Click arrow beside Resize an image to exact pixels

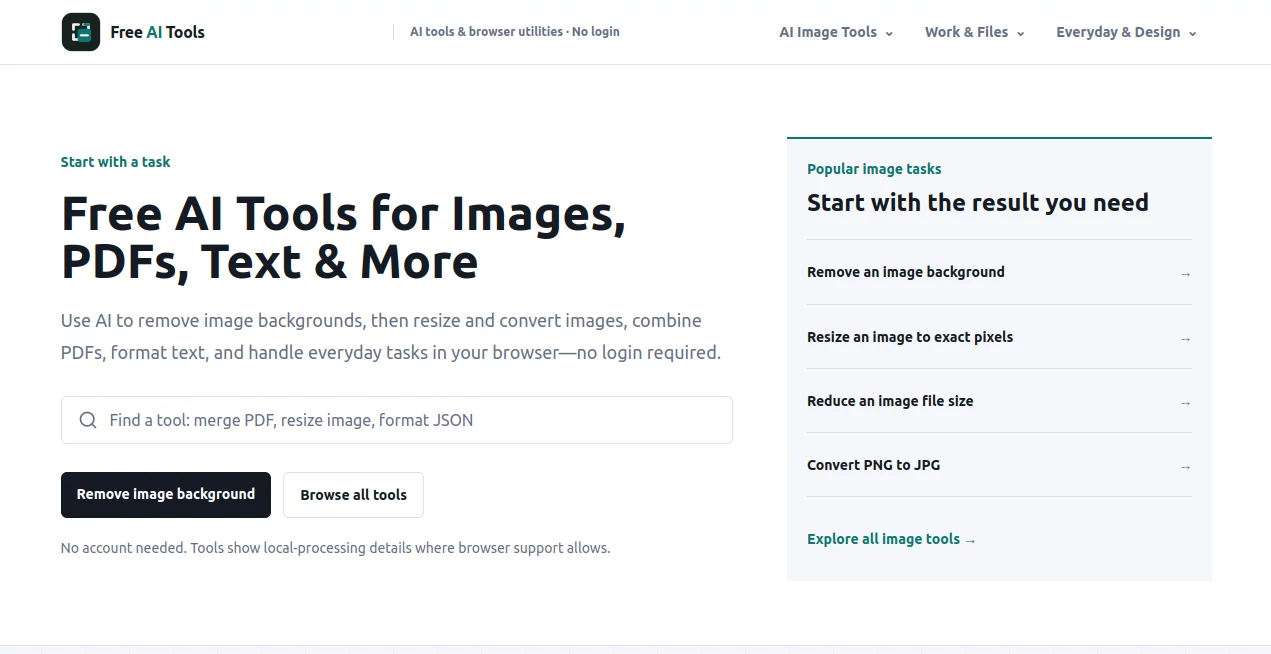[1185, 338]
